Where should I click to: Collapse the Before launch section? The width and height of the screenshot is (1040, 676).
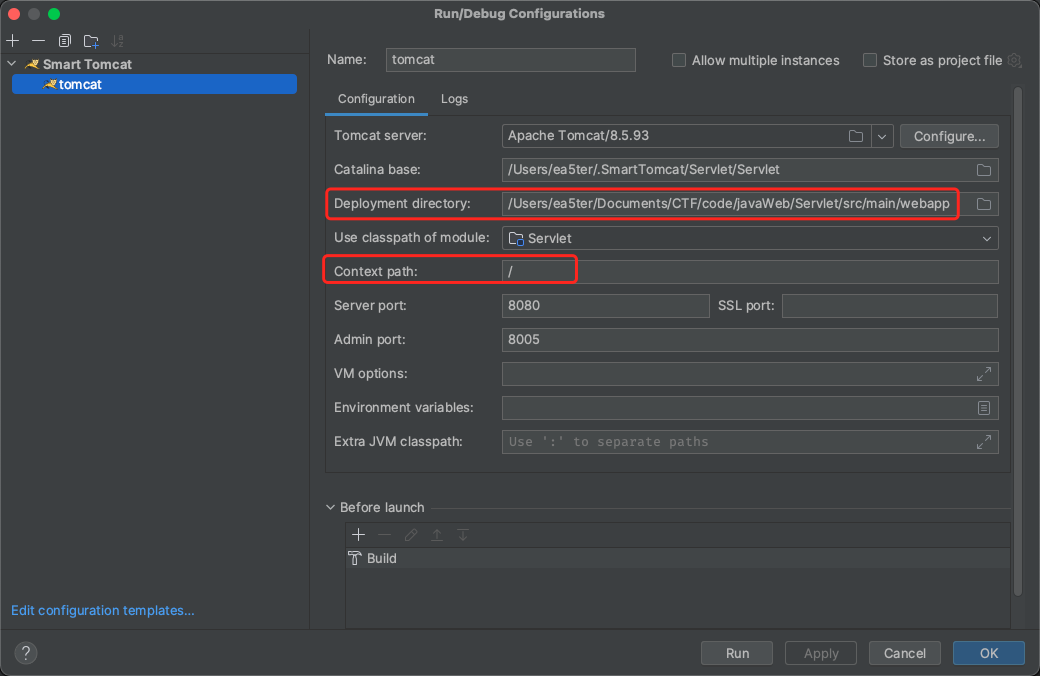coord(331,508)
